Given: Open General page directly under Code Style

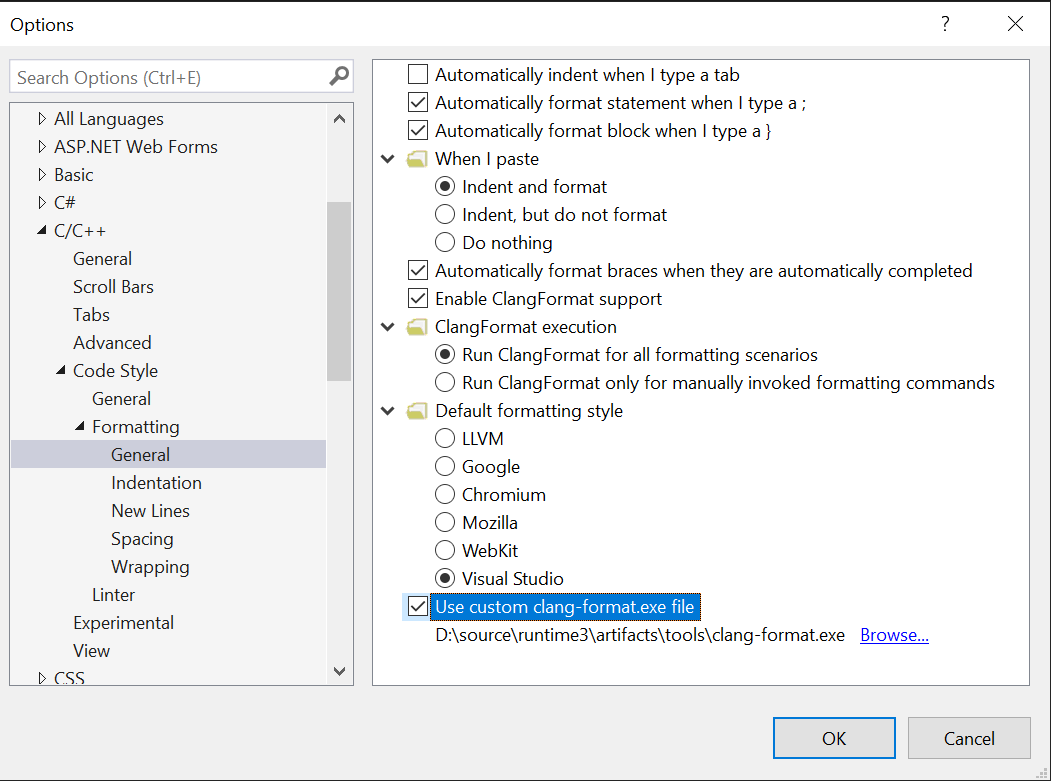Looking at the screenshot, I should 121,399.
